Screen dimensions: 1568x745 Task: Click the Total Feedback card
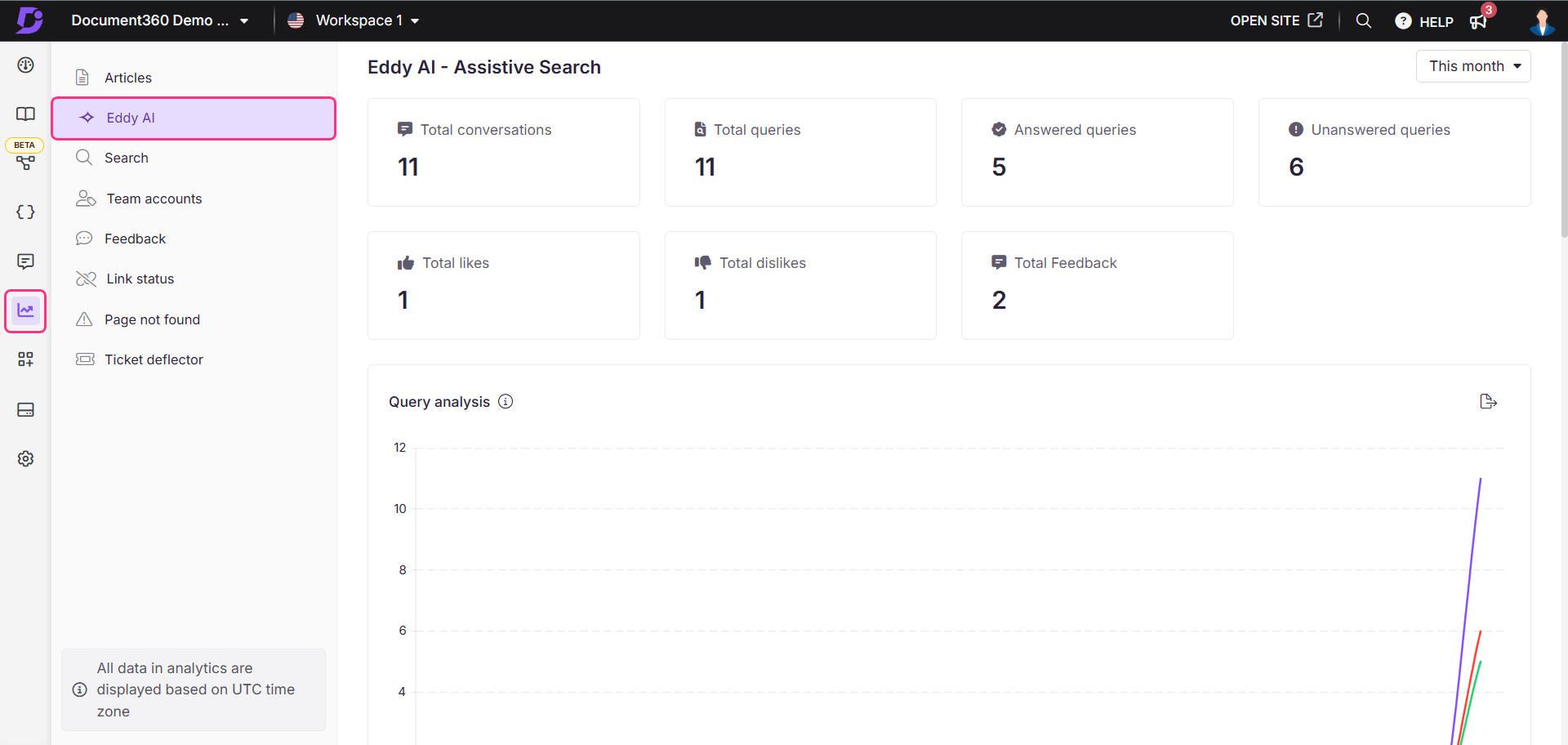point(1098,285)
